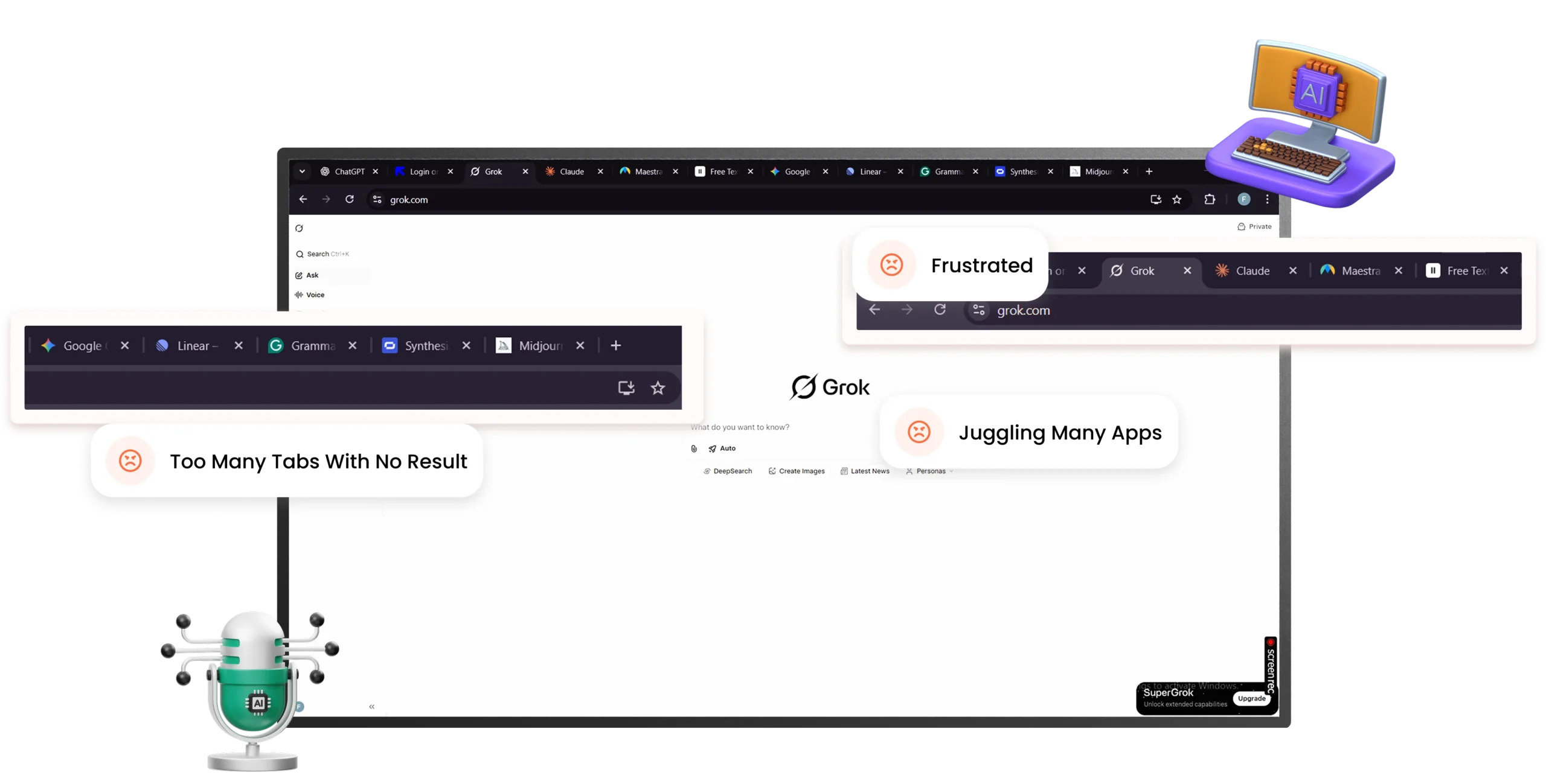This screenshot has height=784, width=1546.
Task: Toggle Private chat mode
Action: pos(1254,226)
